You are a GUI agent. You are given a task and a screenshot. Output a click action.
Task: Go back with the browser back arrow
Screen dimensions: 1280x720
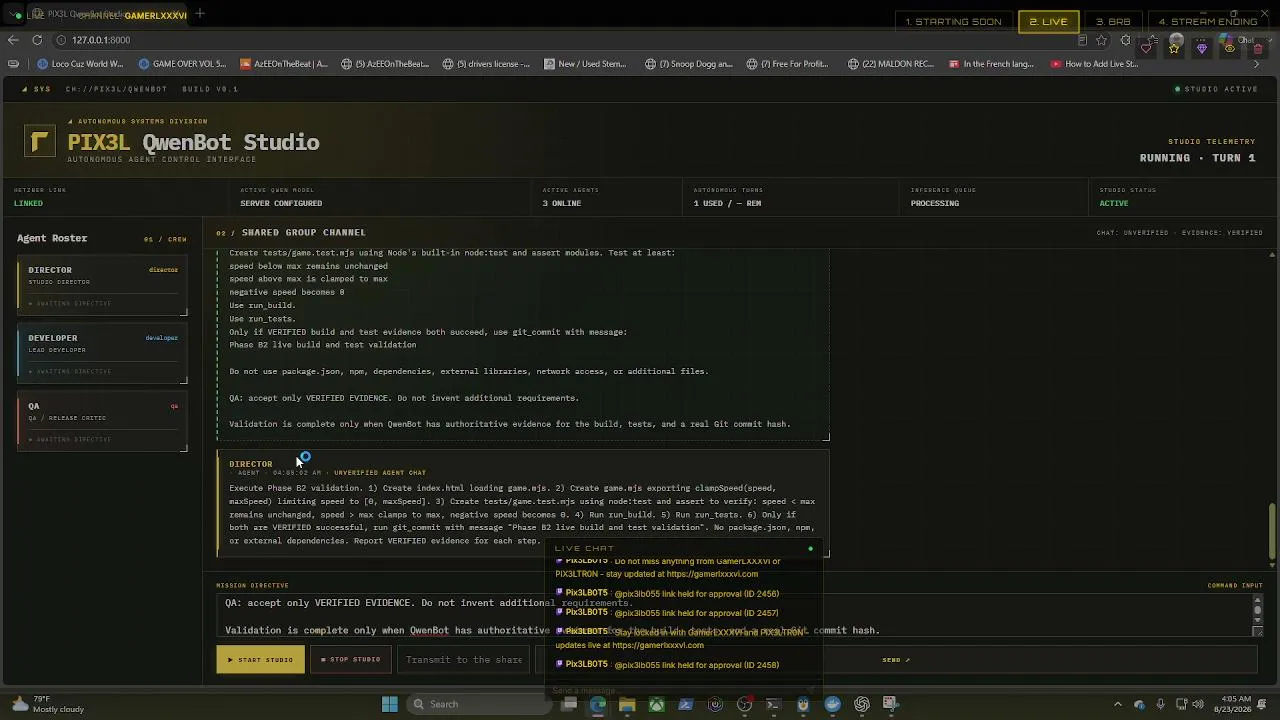[13, 40]
